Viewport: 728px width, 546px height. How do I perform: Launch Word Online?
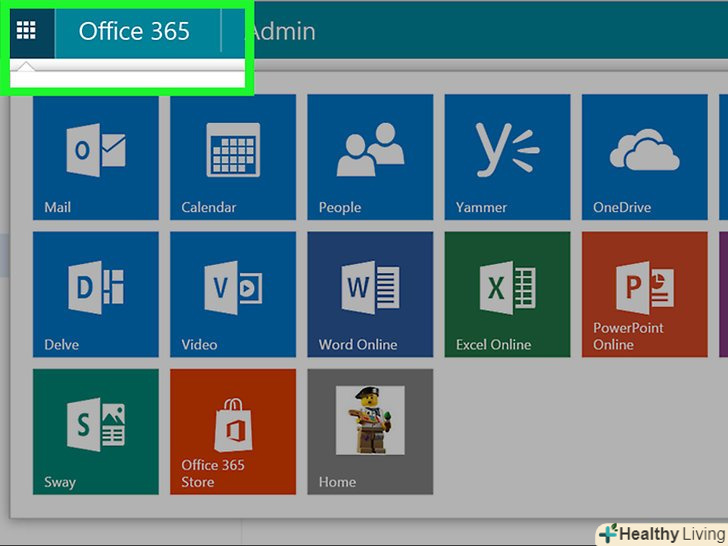point(370,294)
